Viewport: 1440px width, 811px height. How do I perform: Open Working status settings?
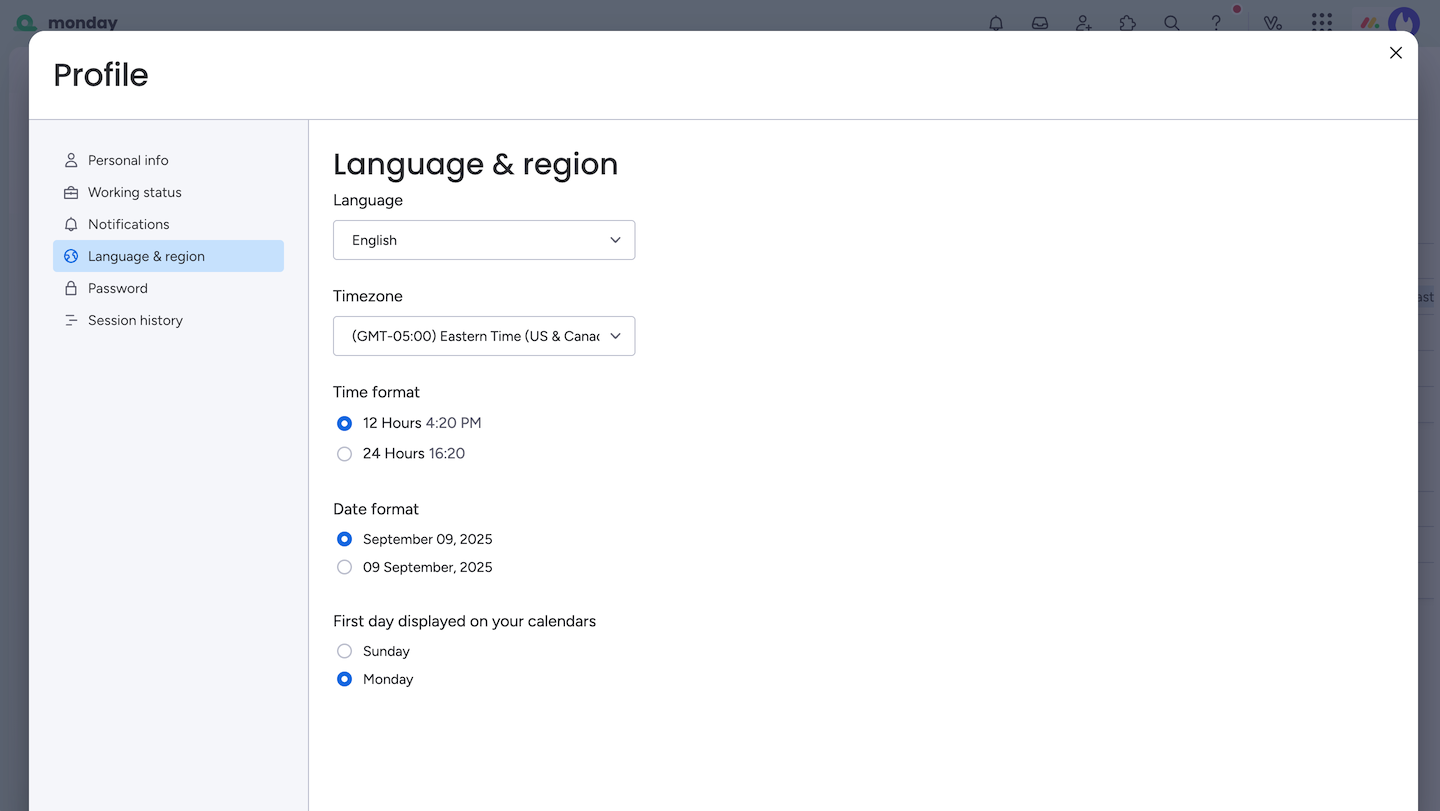tap(168, 192)
